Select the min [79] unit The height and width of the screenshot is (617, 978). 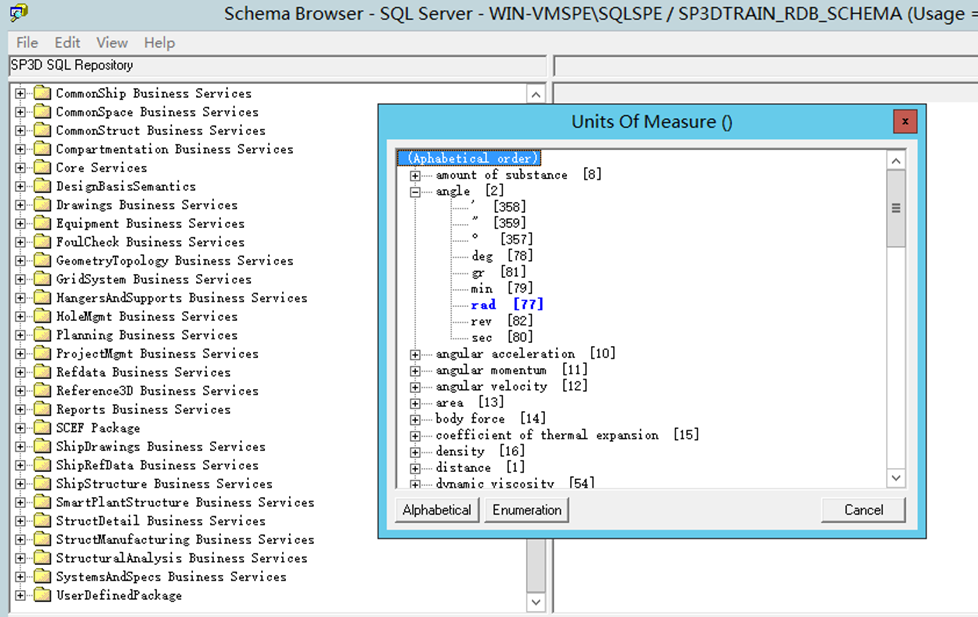502,288
